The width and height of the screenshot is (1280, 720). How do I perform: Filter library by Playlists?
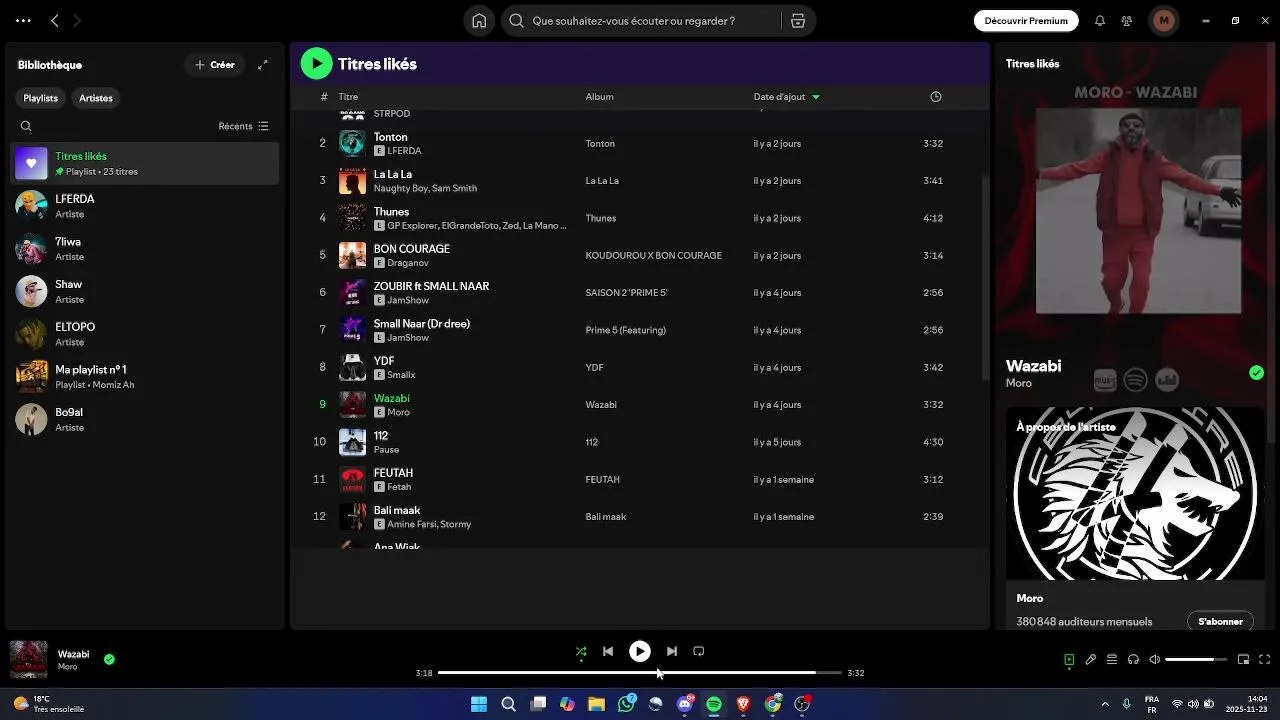pyautogui.click(x=41, y=98)
